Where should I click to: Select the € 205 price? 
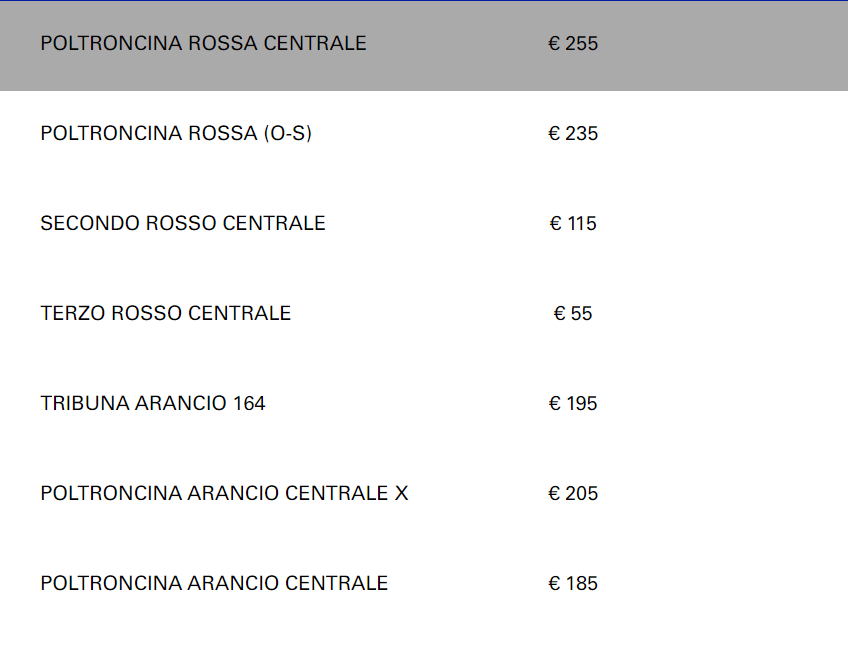coord(573,494)
